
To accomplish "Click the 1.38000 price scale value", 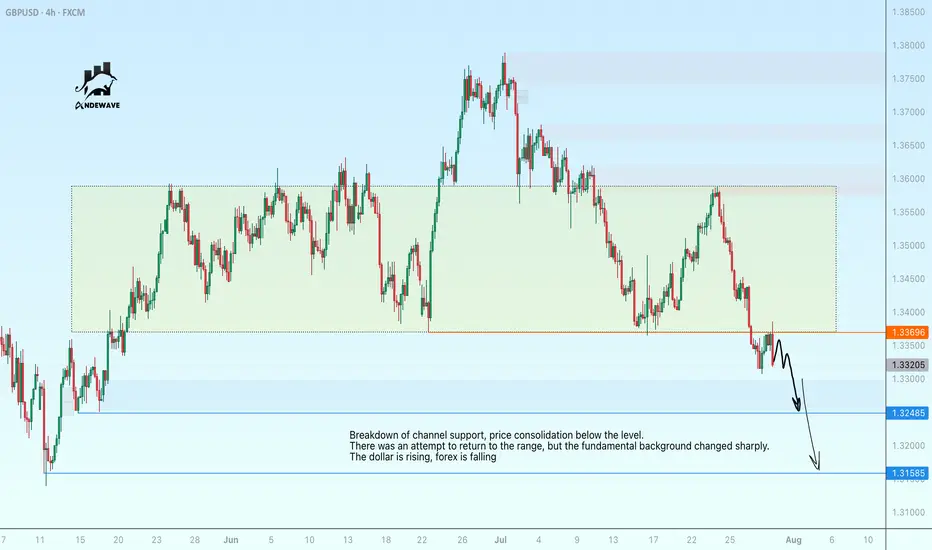I will (x=908, y=45).
